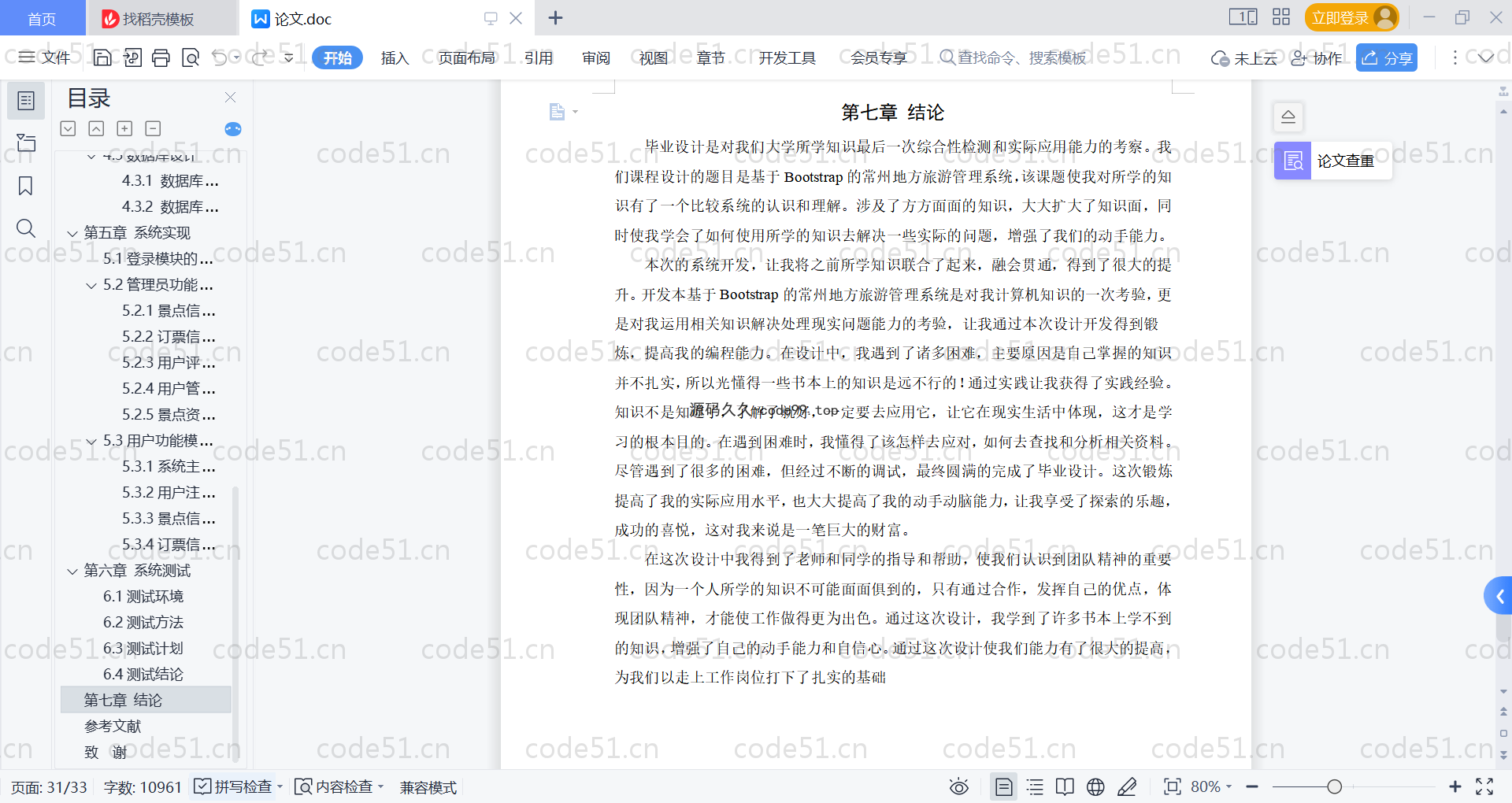Viewport: 1512px width, 803px height.
Task: Switch to the 首页 tab
Action: (42, 18)
